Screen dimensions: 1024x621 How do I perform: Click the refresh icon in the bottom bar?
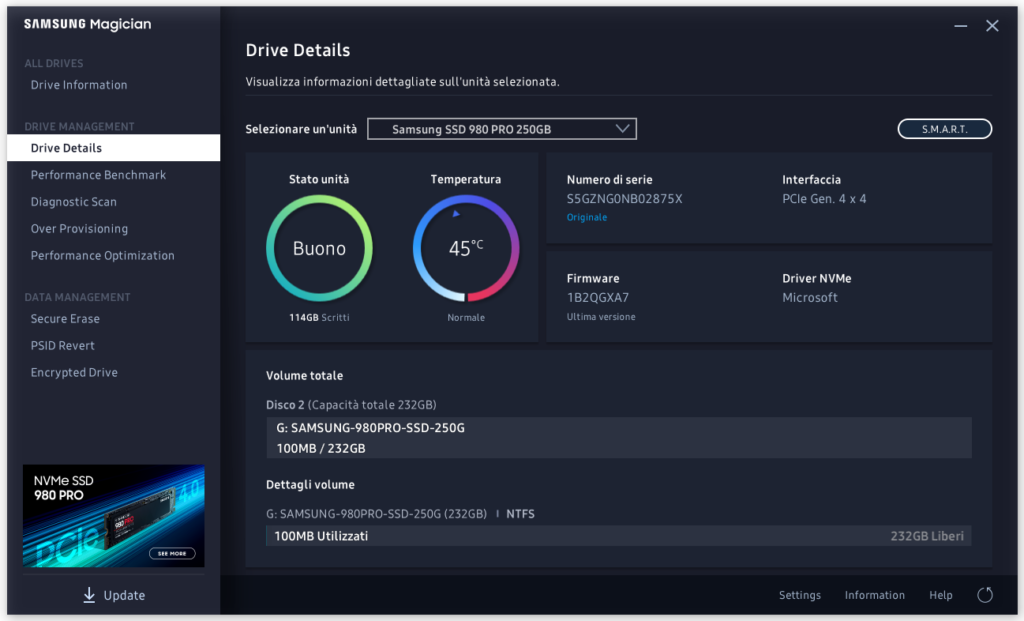click(985, 595)
